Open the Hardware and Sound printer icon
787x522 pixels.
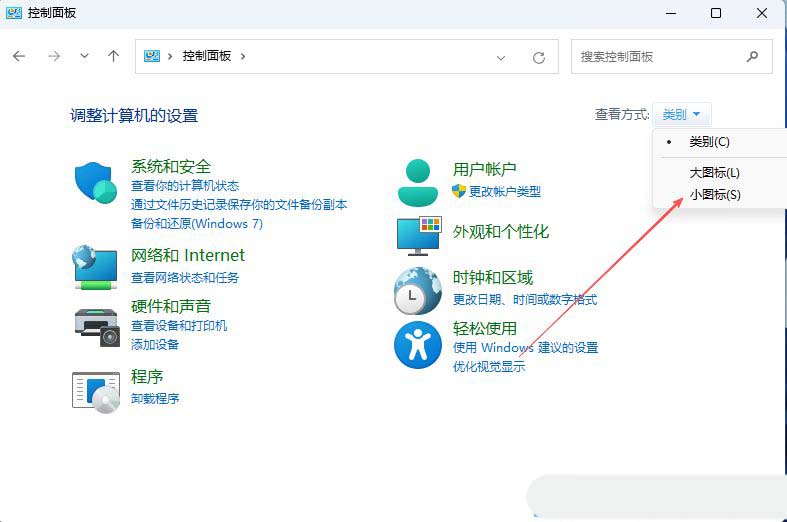[x=97, y=327]
